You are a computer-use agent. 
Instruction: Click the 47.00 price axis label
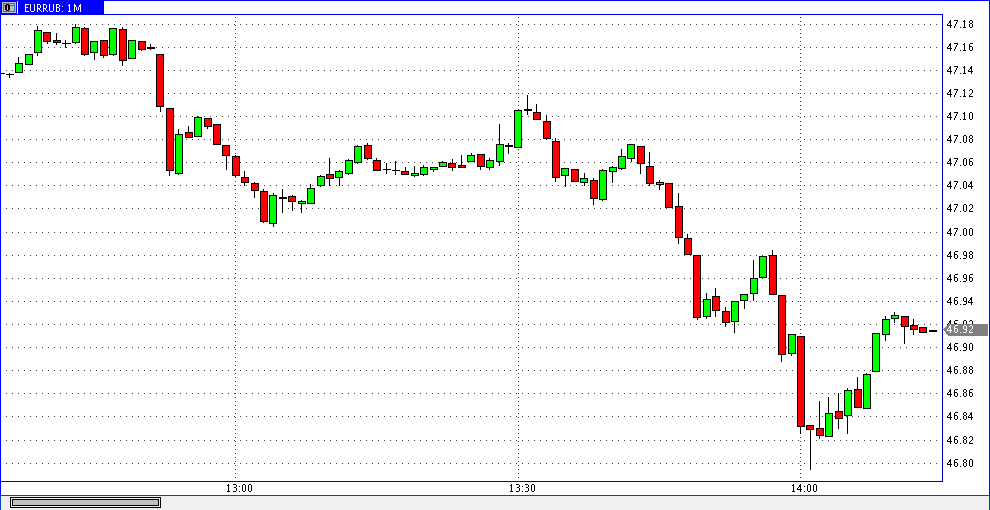click(x=960, y=232)
